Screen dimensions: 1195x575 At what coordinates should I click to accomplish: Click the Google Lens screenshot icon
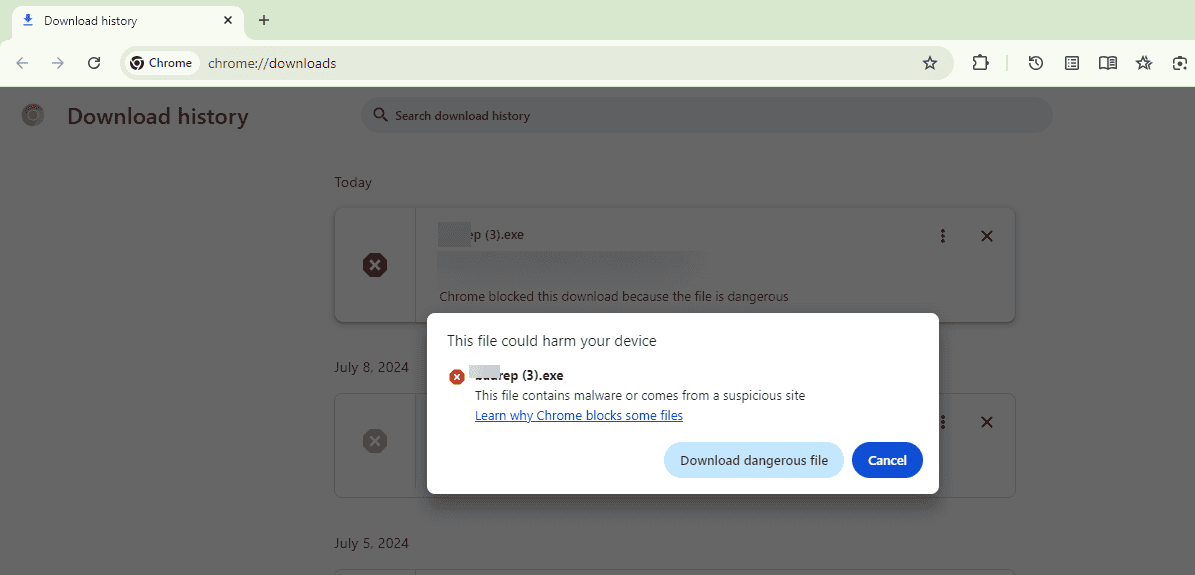pos(1180,63)
